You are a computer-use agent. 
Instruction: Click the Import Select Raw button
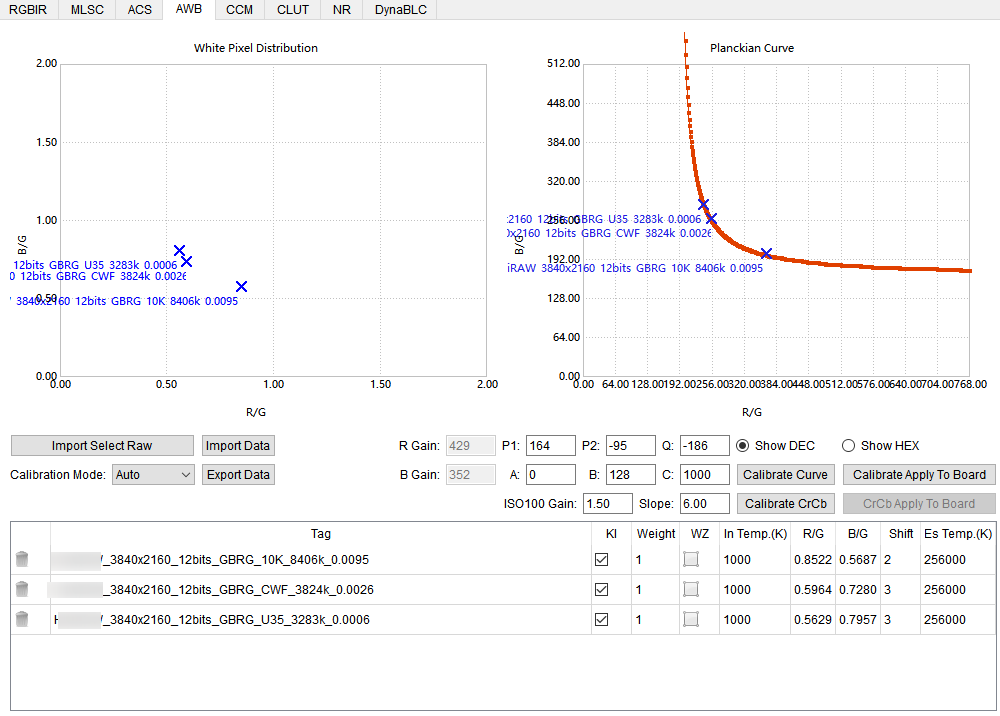102,446
